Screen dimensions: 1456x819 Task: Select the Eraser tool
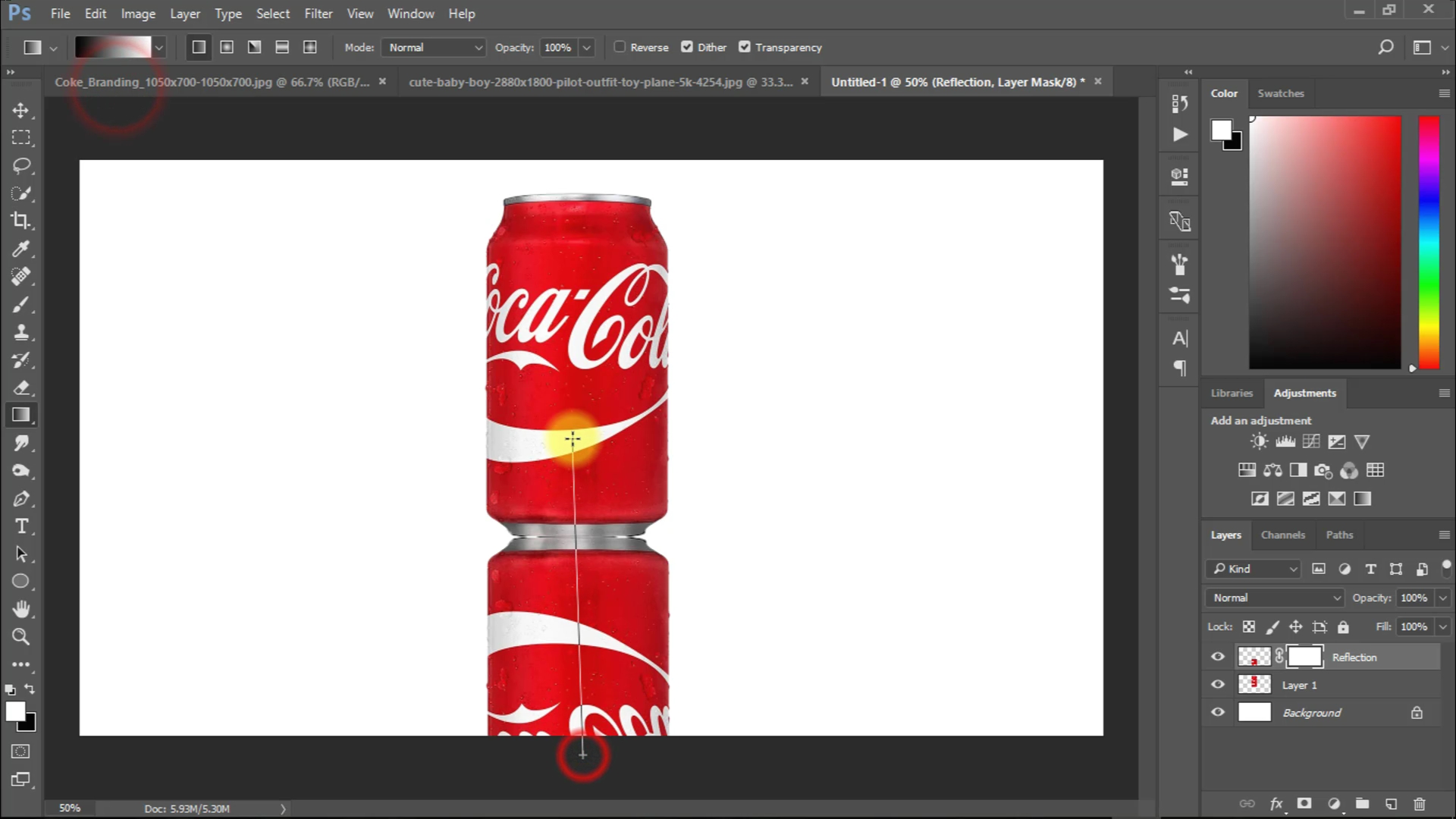point(20,388)
